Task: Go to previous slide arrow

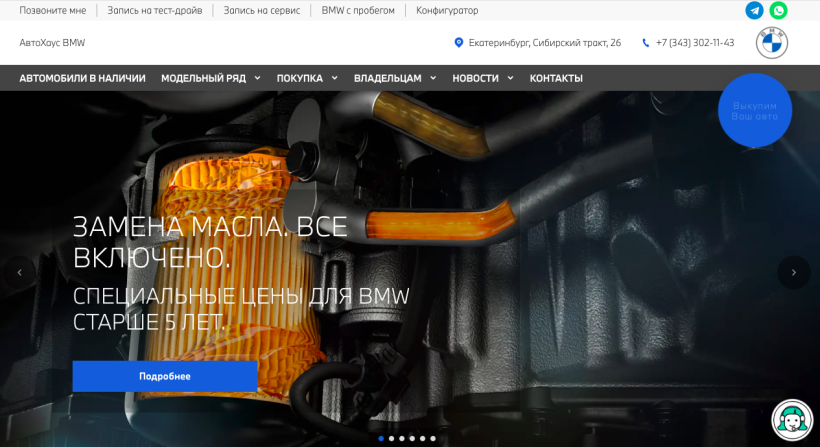Action: (x=19, y=272)
